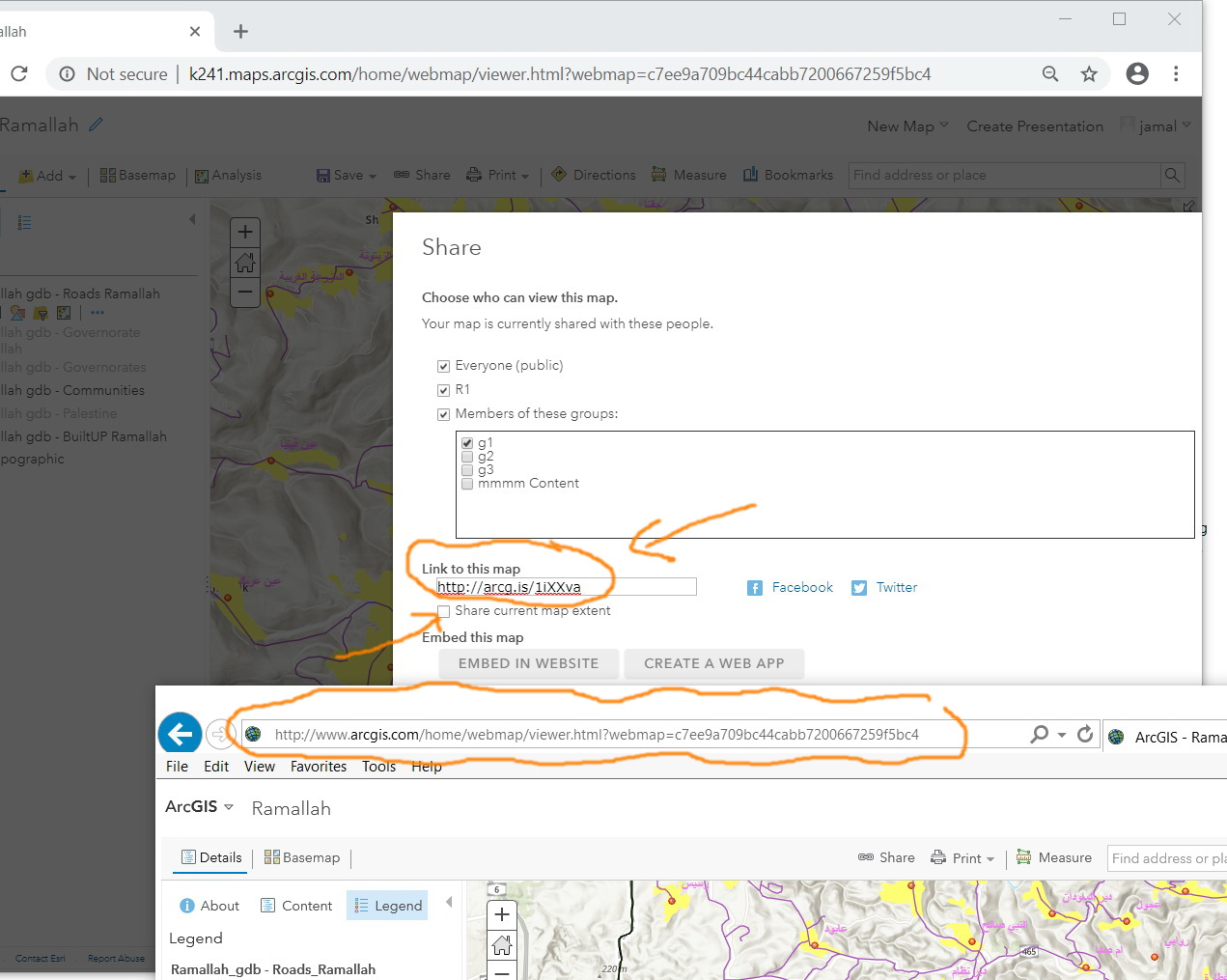Zoom out on the back map
1227x980 pixels.
245,291
